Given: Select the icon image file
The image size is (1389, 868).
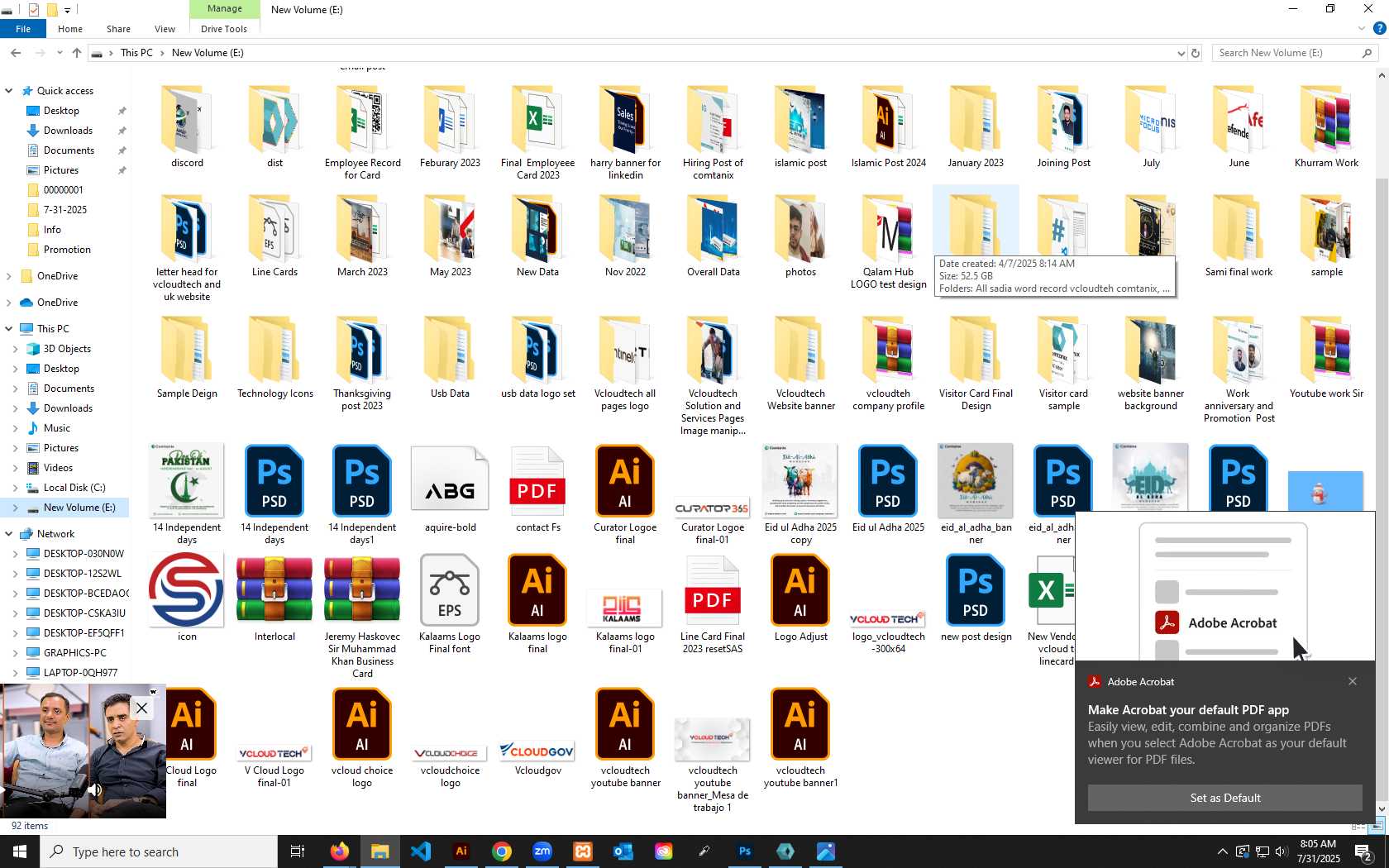Looking at the screenshot, I should pos(187,597).
